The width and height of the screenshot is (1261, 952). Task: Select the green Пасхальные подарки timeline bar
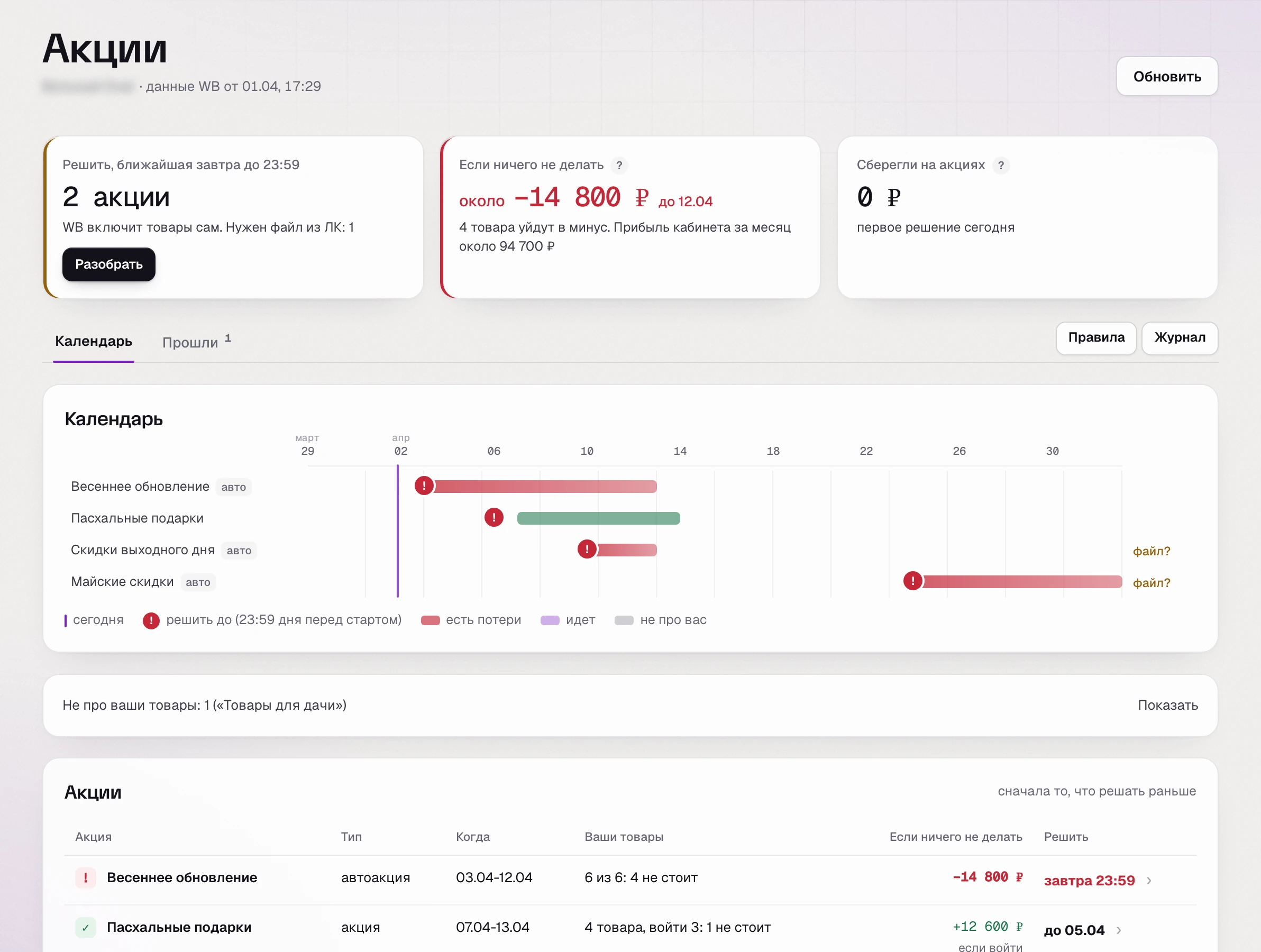pos(599,518)
